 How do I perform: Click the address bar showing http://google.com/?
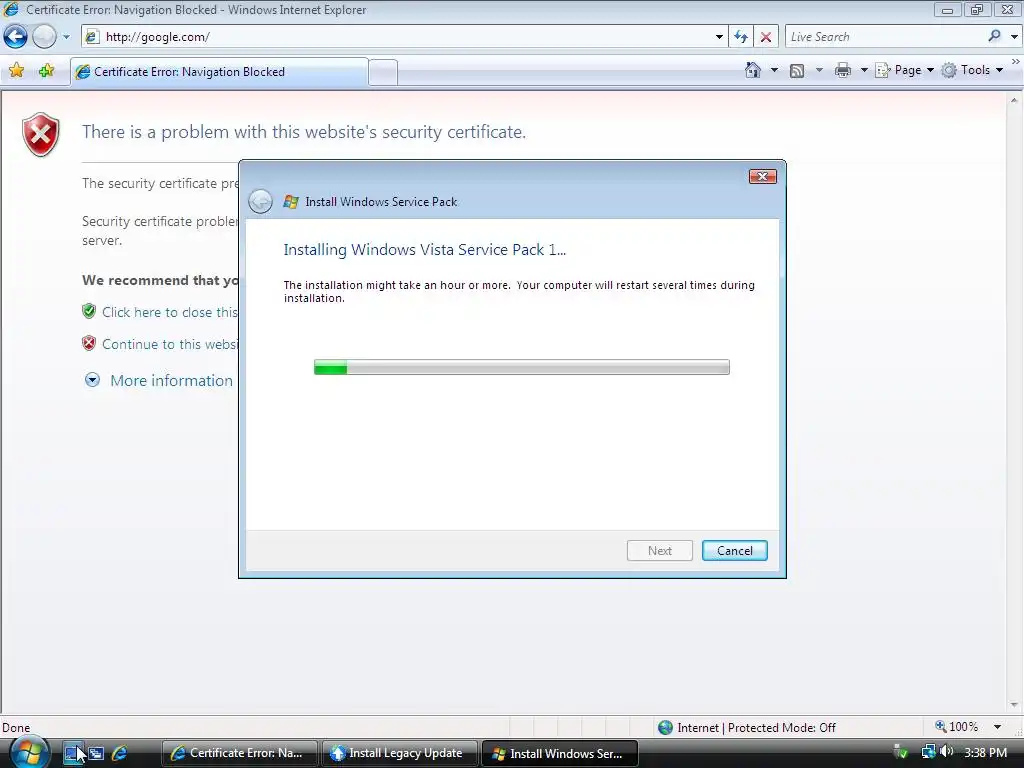tap(398, 37)
